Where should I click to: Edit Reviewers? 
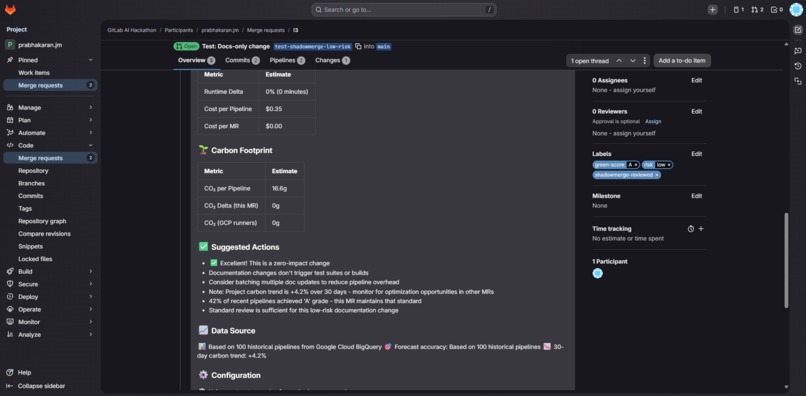tap(697, 112)
